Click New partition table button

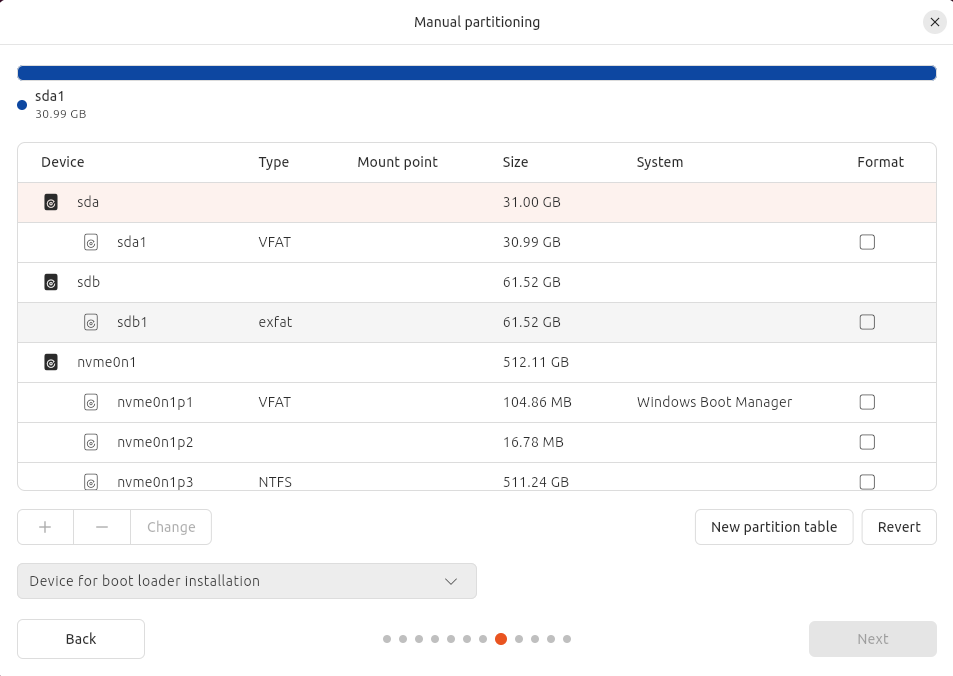pos(773,527)
